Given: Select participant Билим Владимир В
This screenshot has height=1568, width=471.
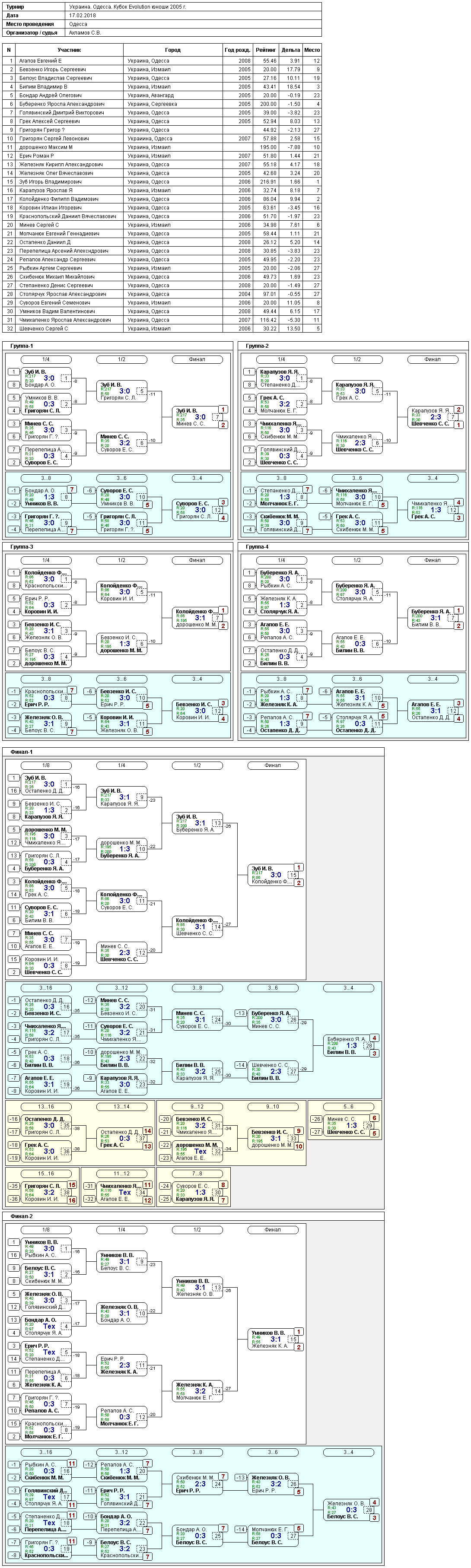Looking at the screenshot, I should (x=43, y=86).
